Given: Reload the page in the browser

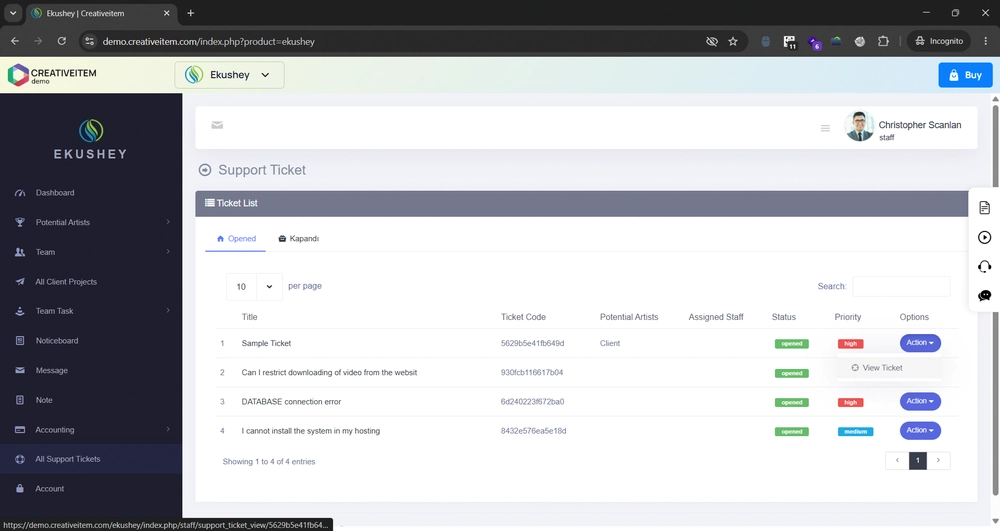Looking at the screenshot, I should [62, 41].
